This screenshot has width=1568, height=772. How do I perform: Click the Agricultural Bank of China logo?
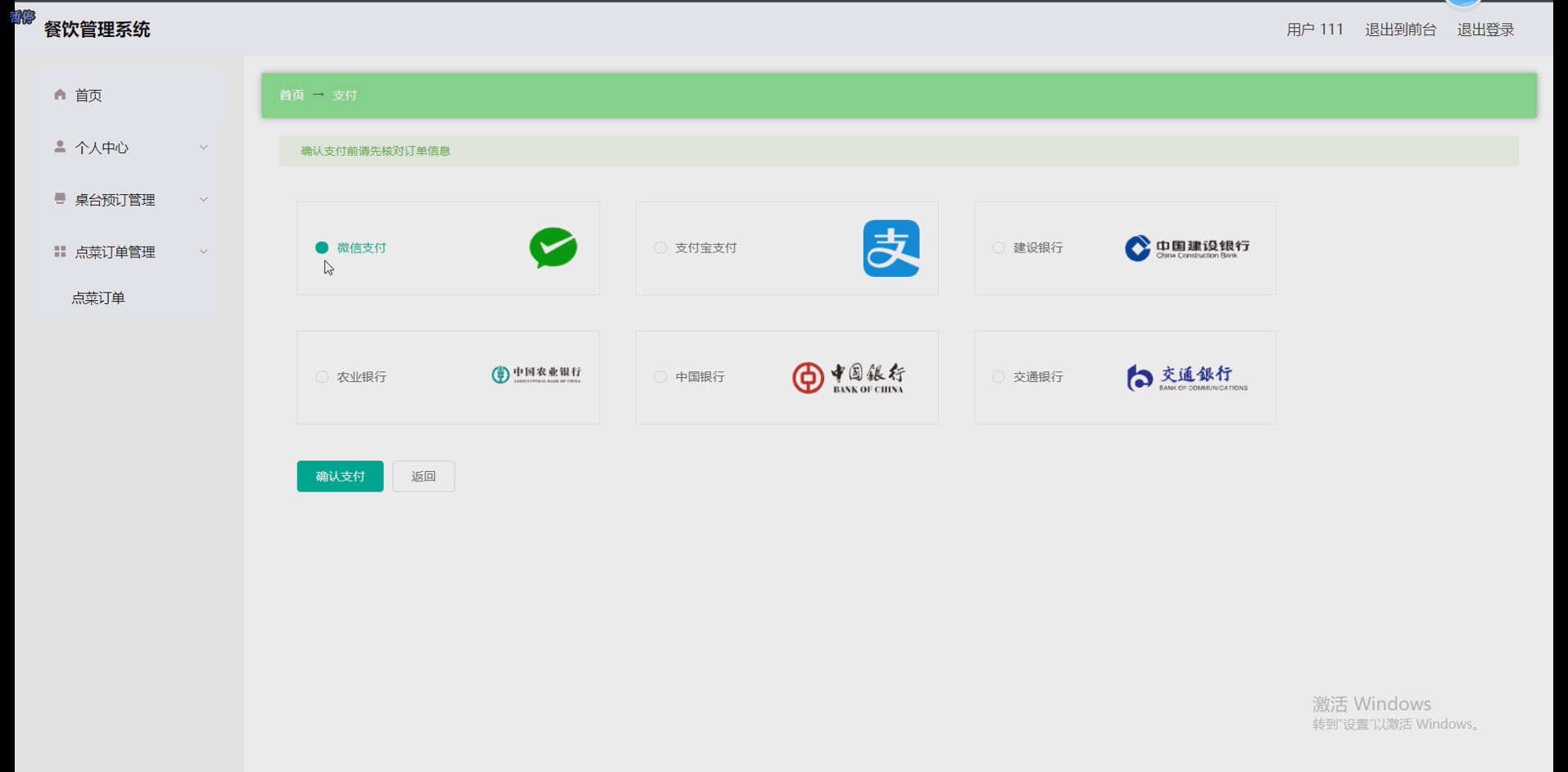click(536, 375)
